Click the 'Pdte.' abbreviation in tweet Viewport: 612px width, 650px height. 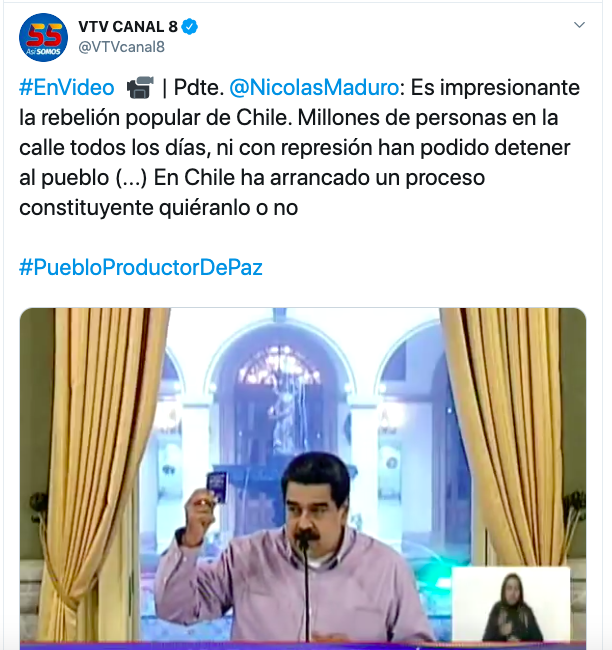(199, 87)
